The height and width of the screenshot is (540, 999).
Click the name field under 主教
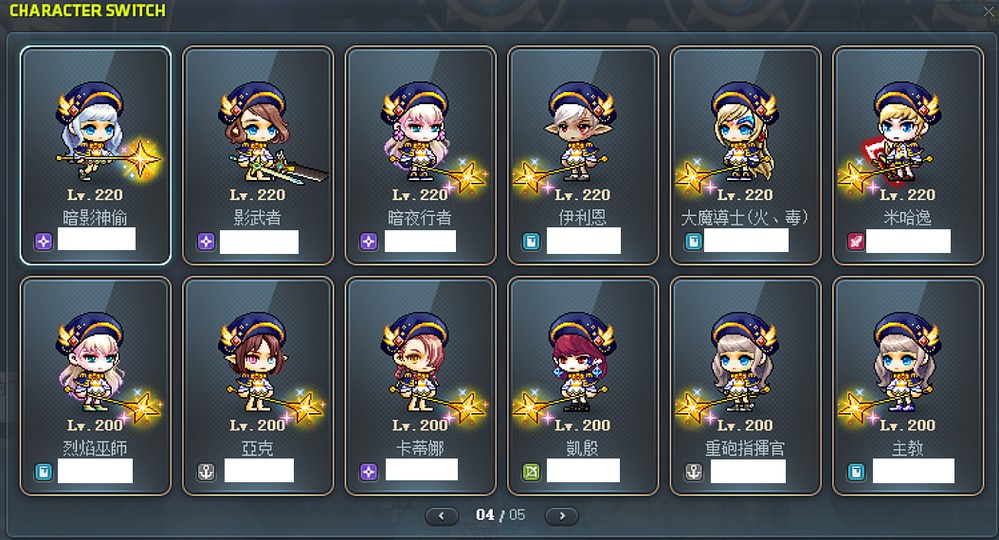914,471
